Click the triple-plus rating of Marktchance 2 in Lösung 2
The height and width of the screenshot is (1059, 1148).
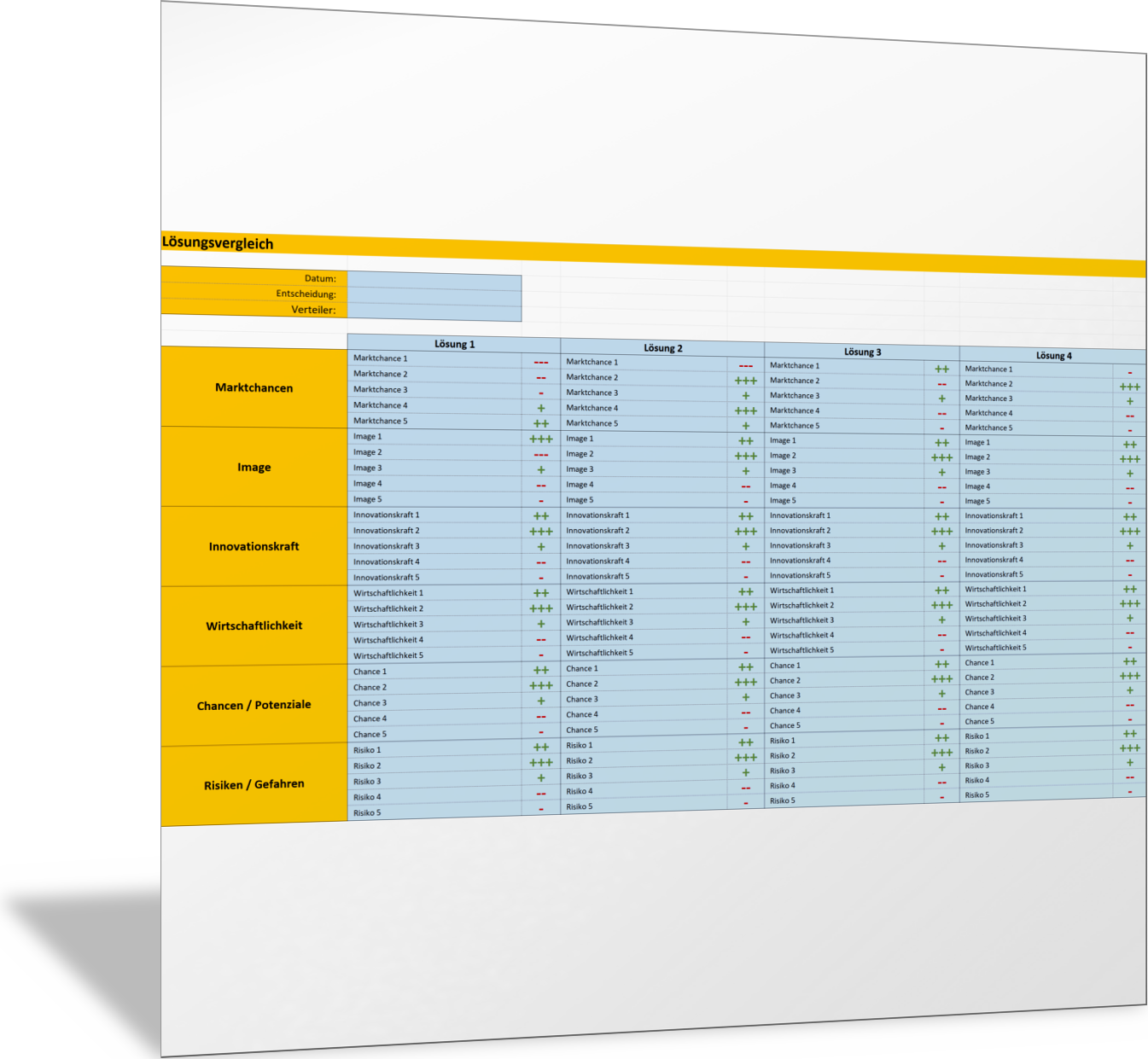[x=745, y=381]
